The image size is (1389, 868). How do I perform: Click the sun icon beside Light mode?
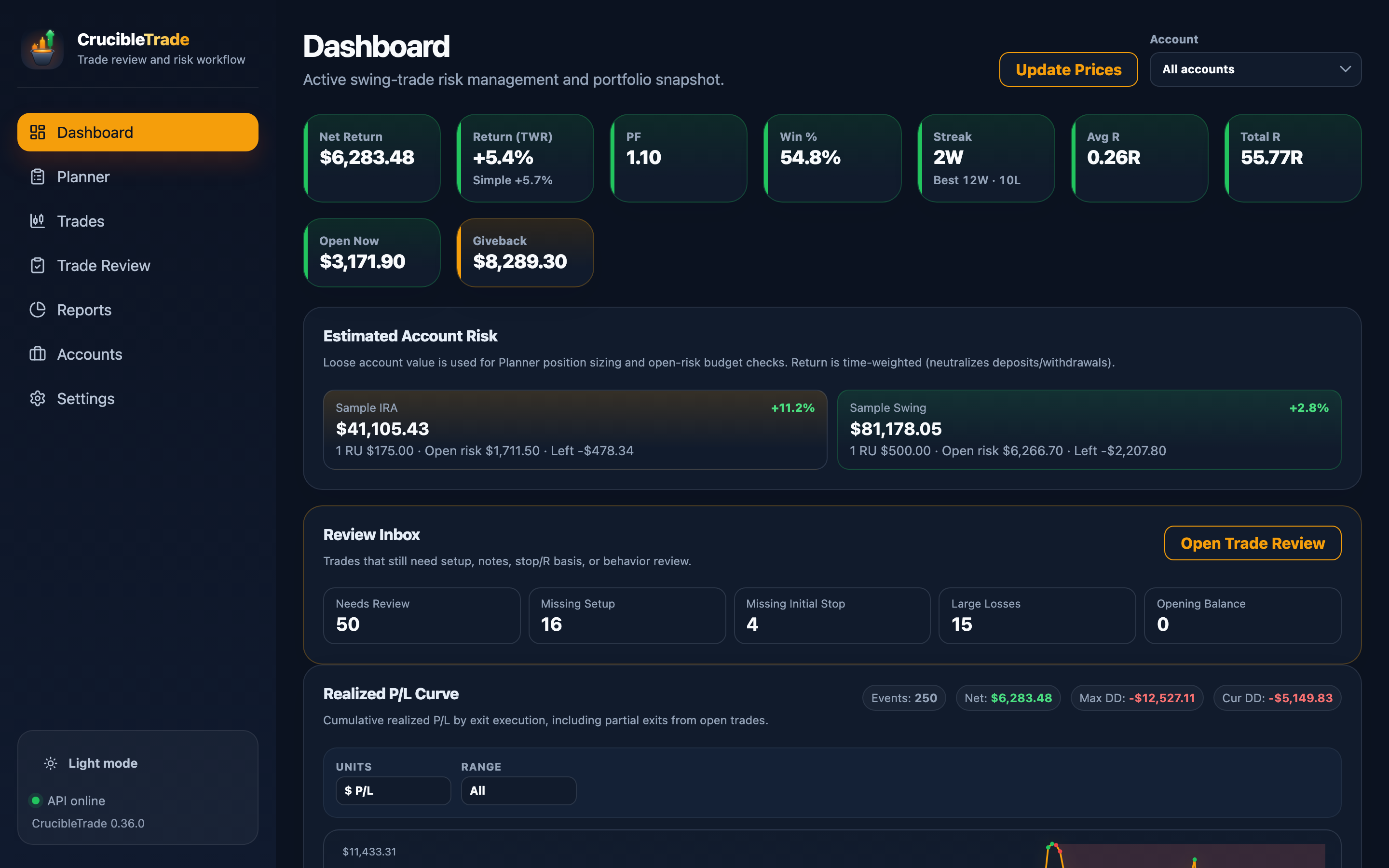click(51, 763)
